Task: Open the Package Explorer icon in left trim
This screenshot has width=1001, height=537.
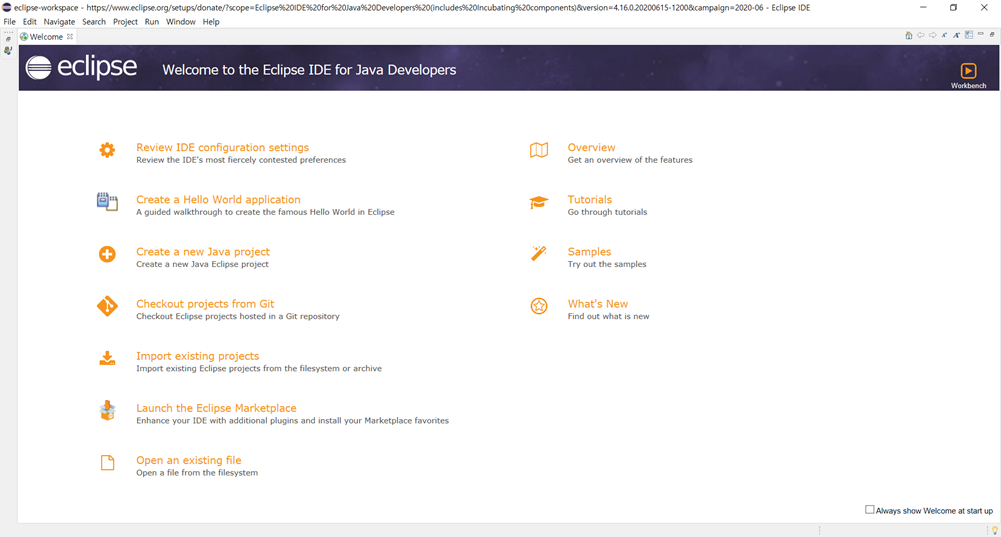Action: coord(8,50)
